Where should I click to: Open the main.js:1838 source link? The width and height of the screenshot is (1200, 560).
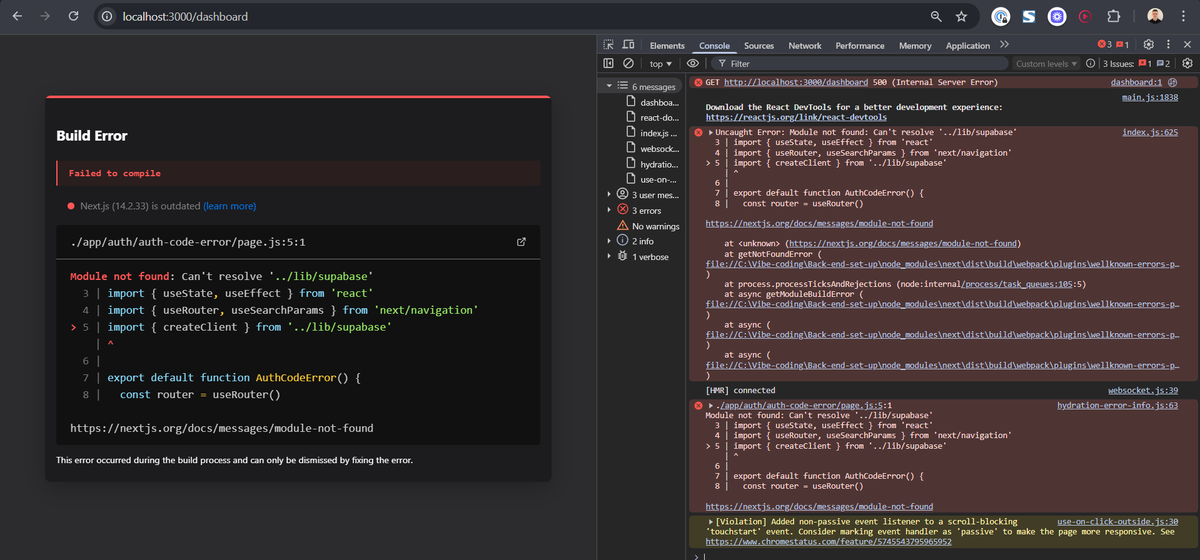click(x=1150, y=97)
